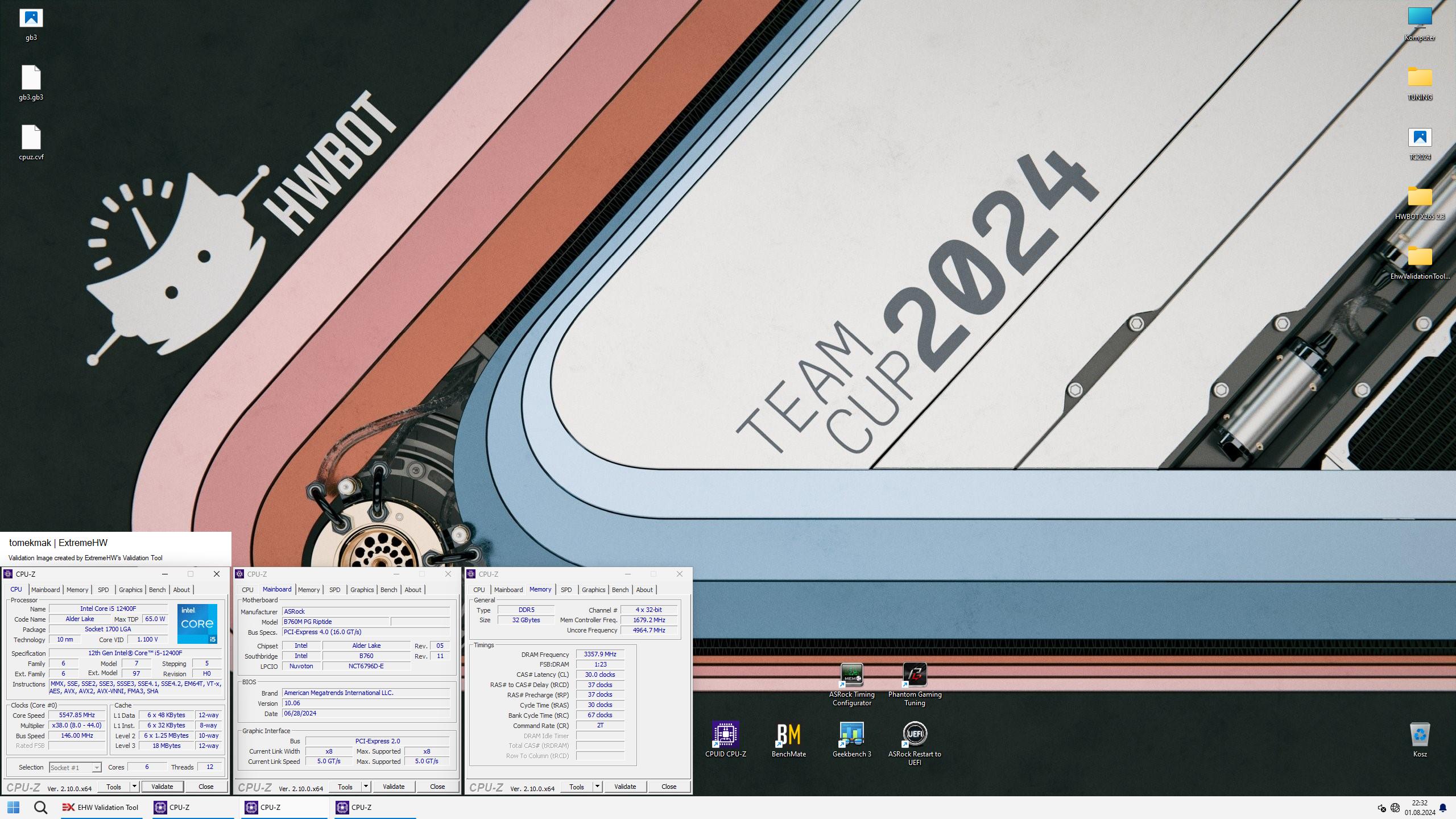This screenshot has height=819, width=1456.
Task: Click the Bus Speed value 146.00 MHz
Action: pos(77,736)
